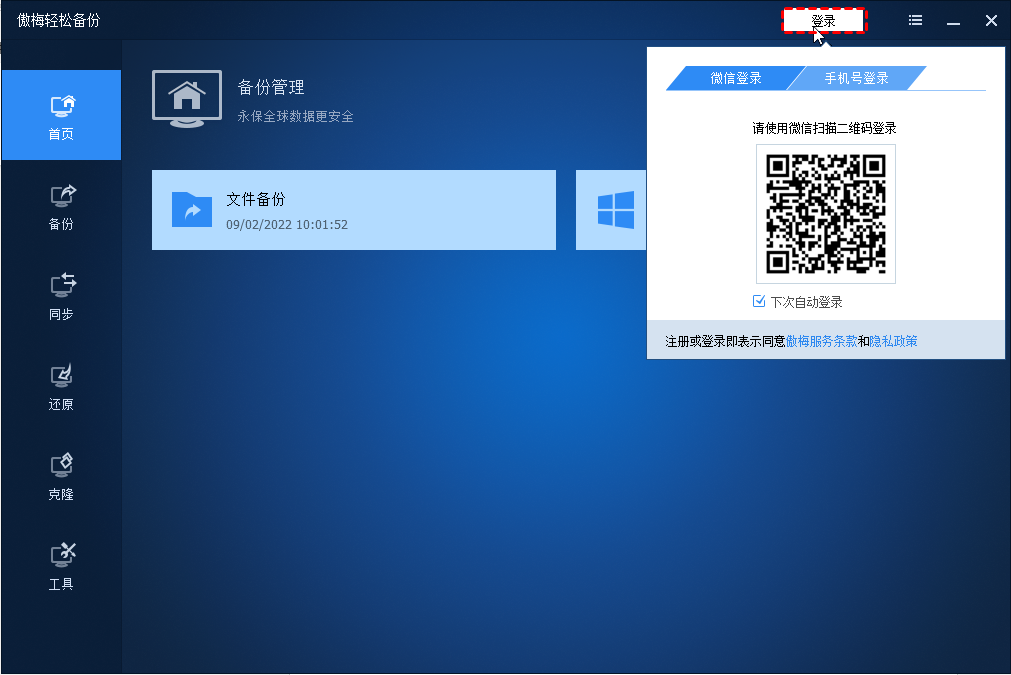Open the 同步 sync sidebar item
The width and height of the screenshot is (1011, 675).
coord(61,297)
